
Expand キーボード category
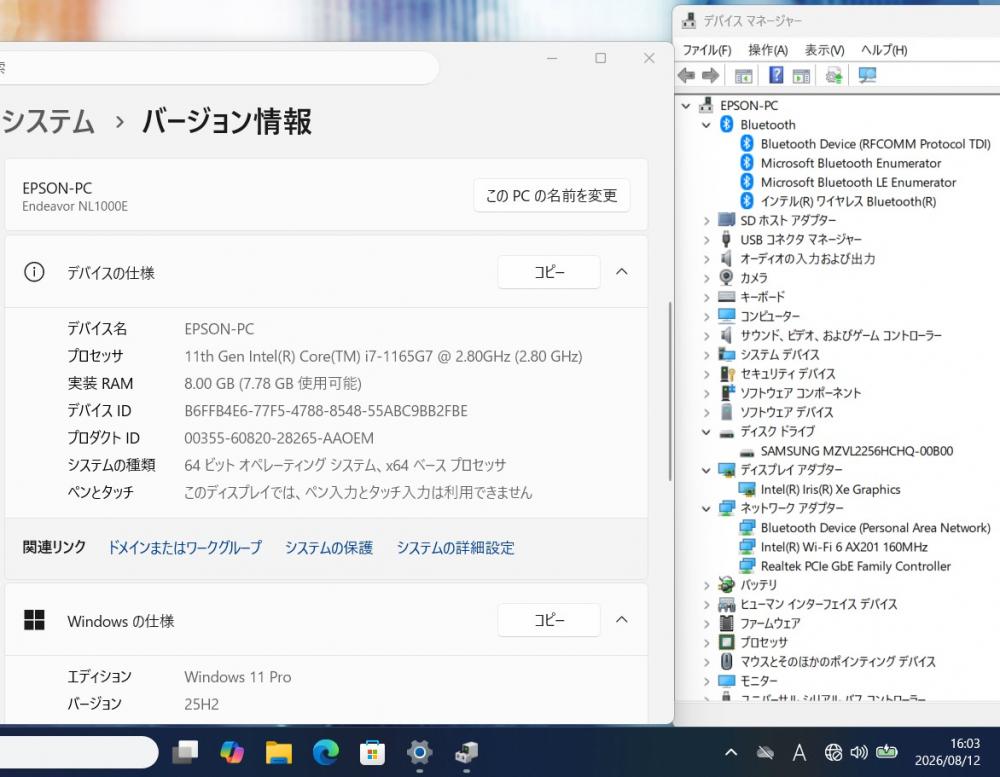pos(706,297)
